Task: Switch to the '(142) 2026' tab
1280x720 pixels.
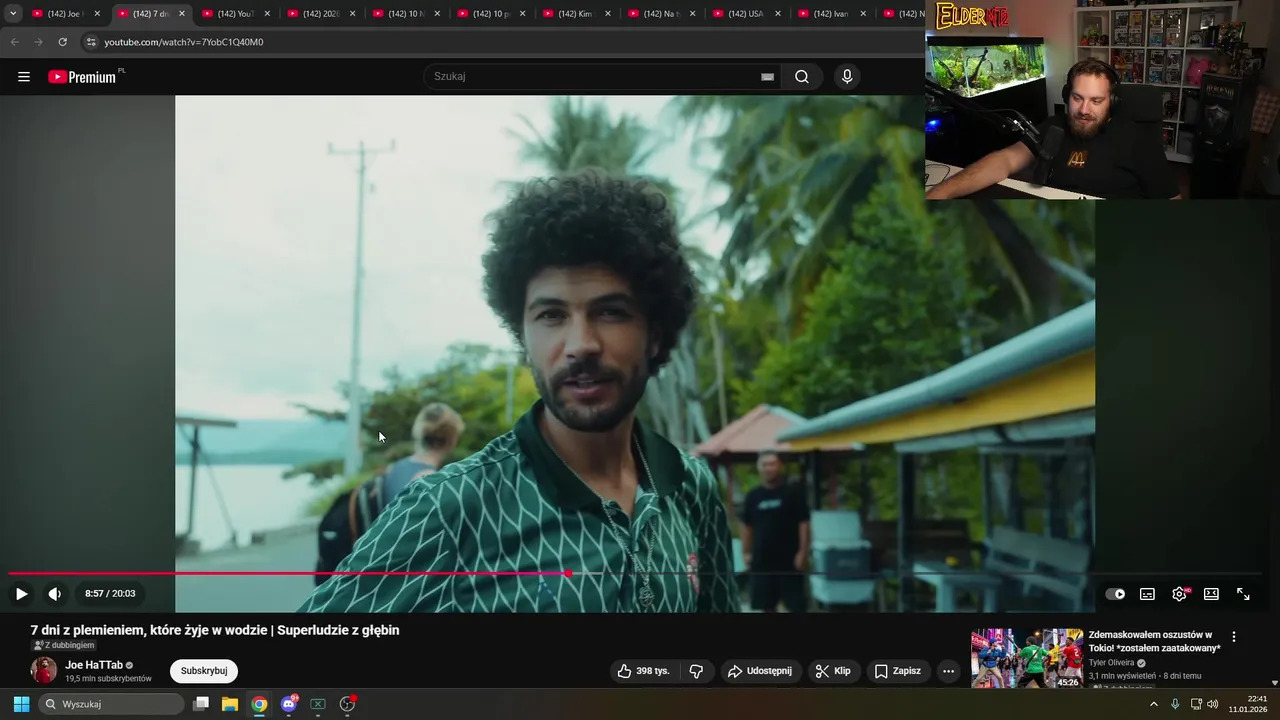Action: click(321, 14)
